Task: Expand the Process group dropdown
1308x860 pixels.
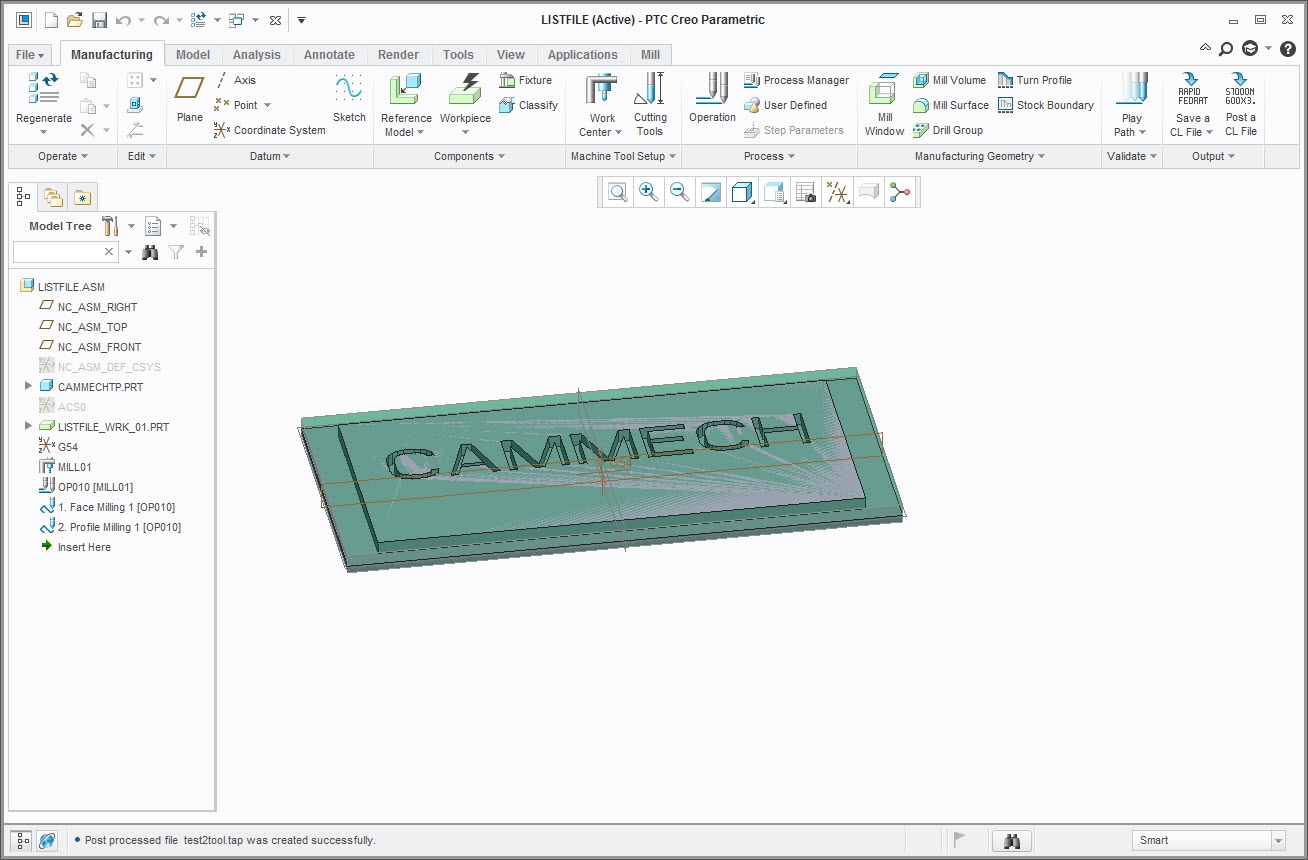Action: 769,156
